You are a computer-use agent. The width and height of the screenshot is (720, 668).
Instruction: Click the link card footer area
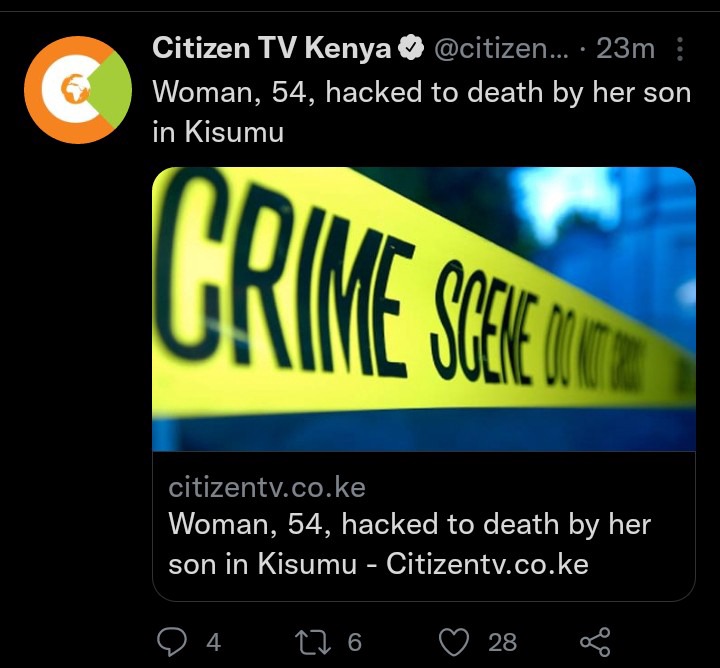(424, 526)
